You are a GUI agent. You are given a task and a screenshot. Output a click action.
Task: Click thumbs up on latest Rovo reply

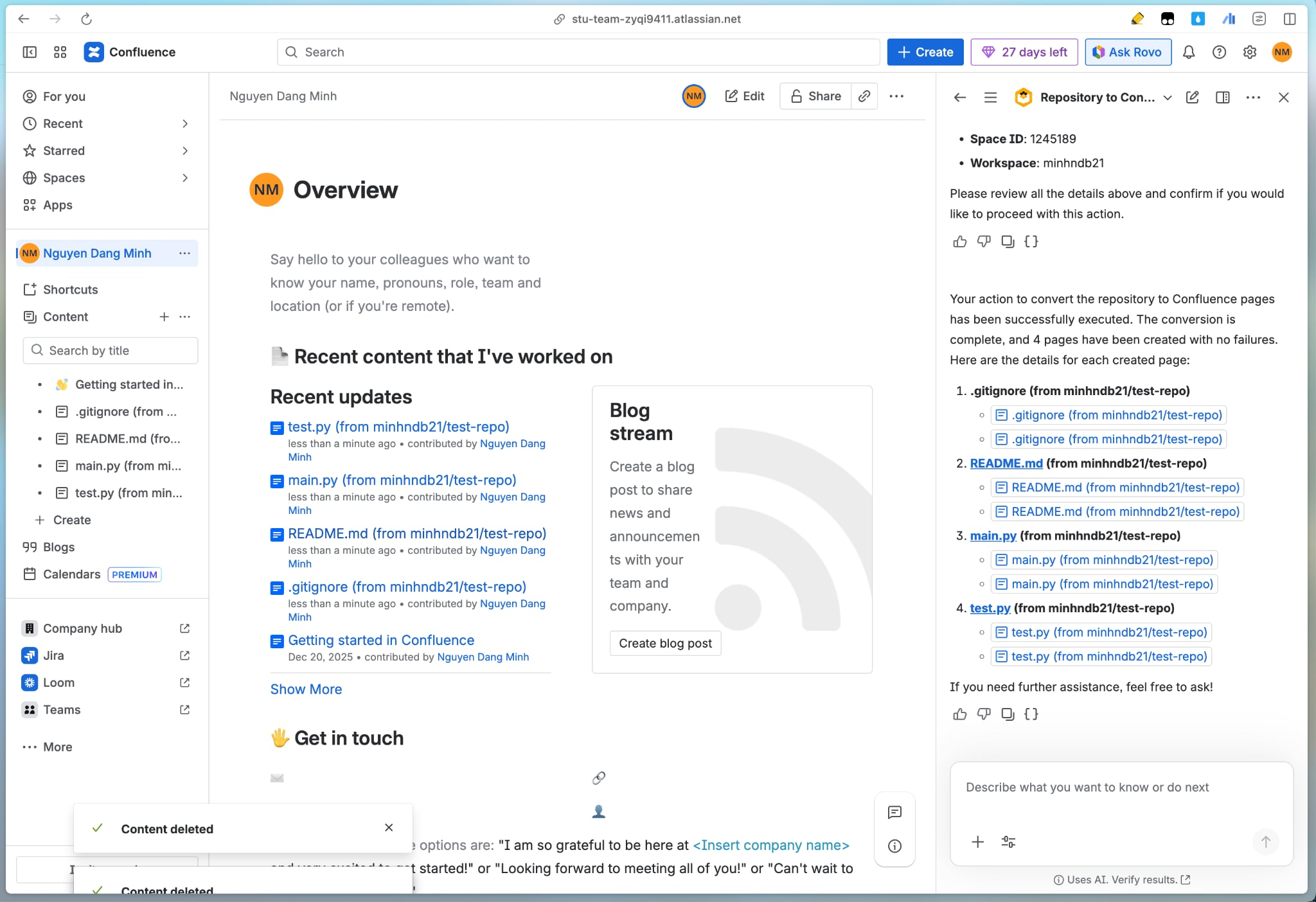pos(959,714)
